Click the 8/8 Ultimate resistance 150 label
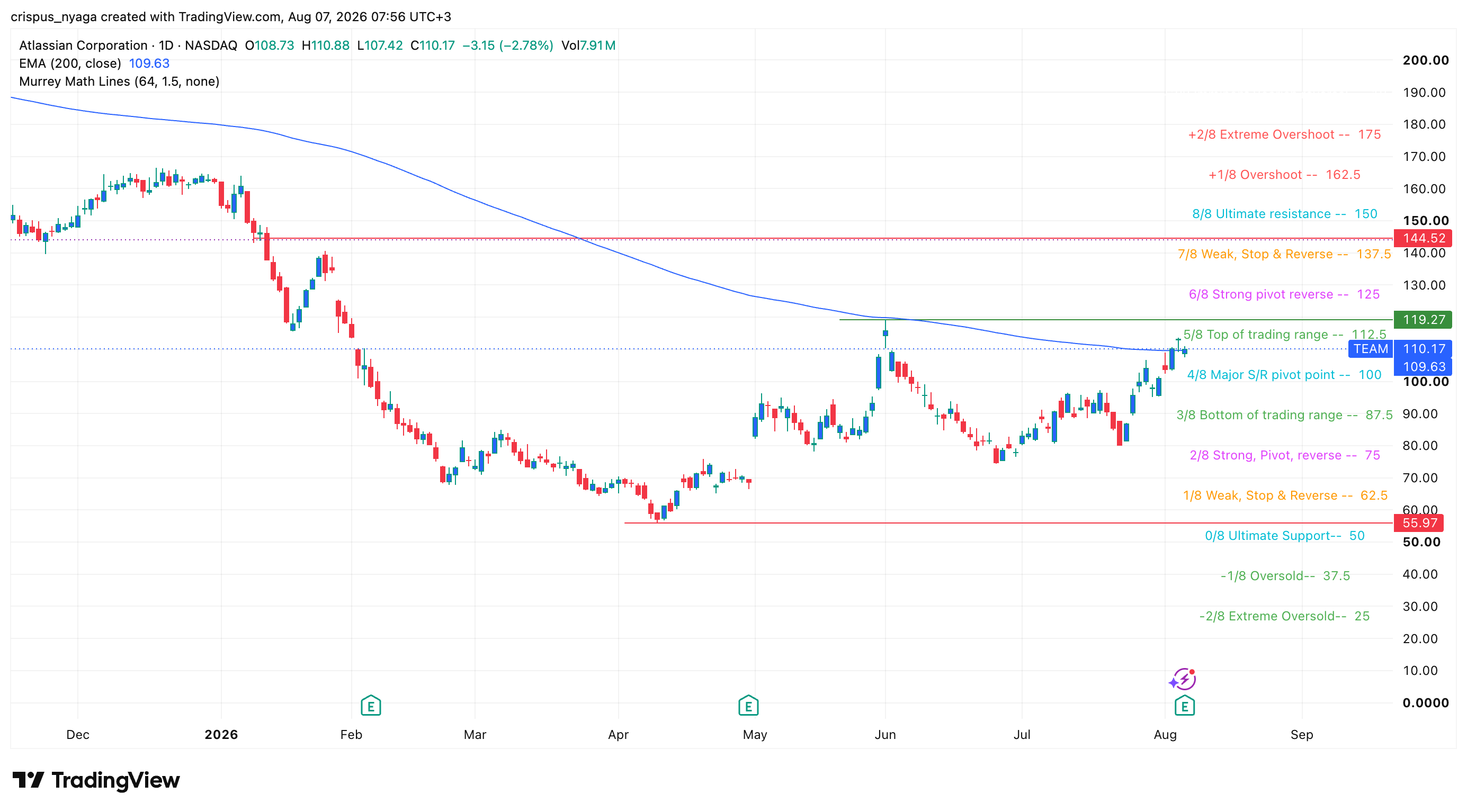The width and height of the screenshot is (1467, 812). click(1285, 214)
